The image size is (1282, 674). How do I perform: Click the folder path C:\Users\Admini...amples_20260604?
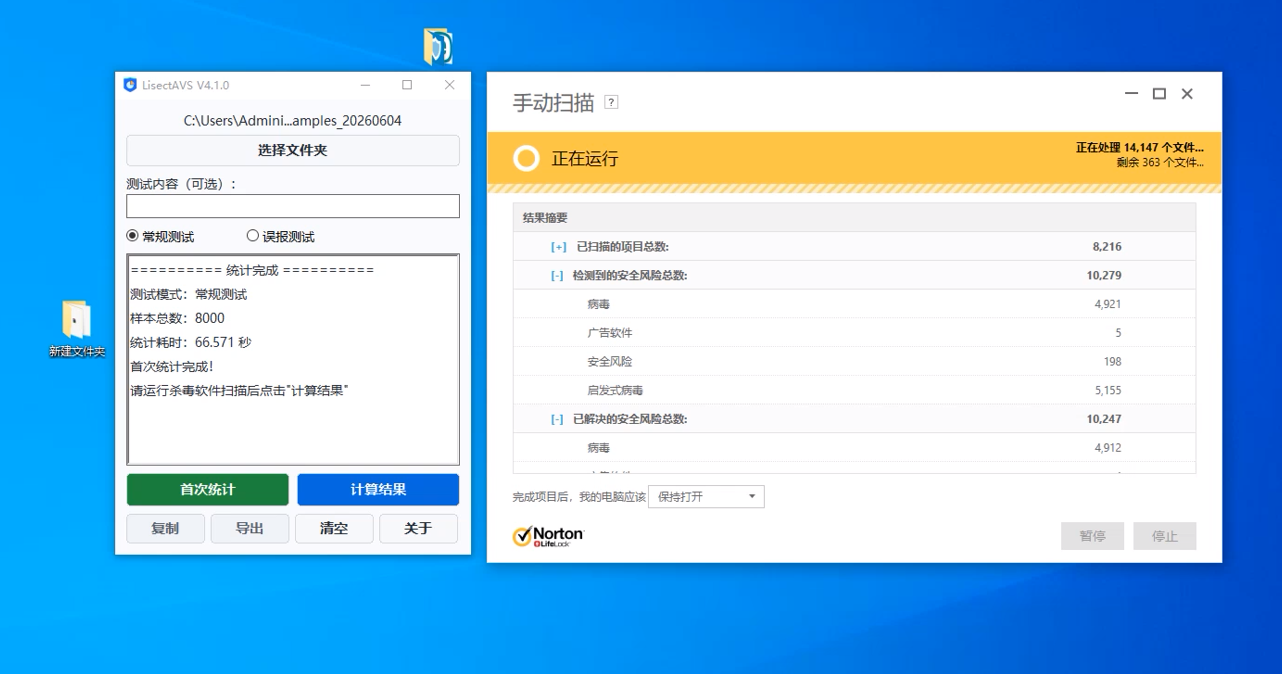tap(293, 121)
